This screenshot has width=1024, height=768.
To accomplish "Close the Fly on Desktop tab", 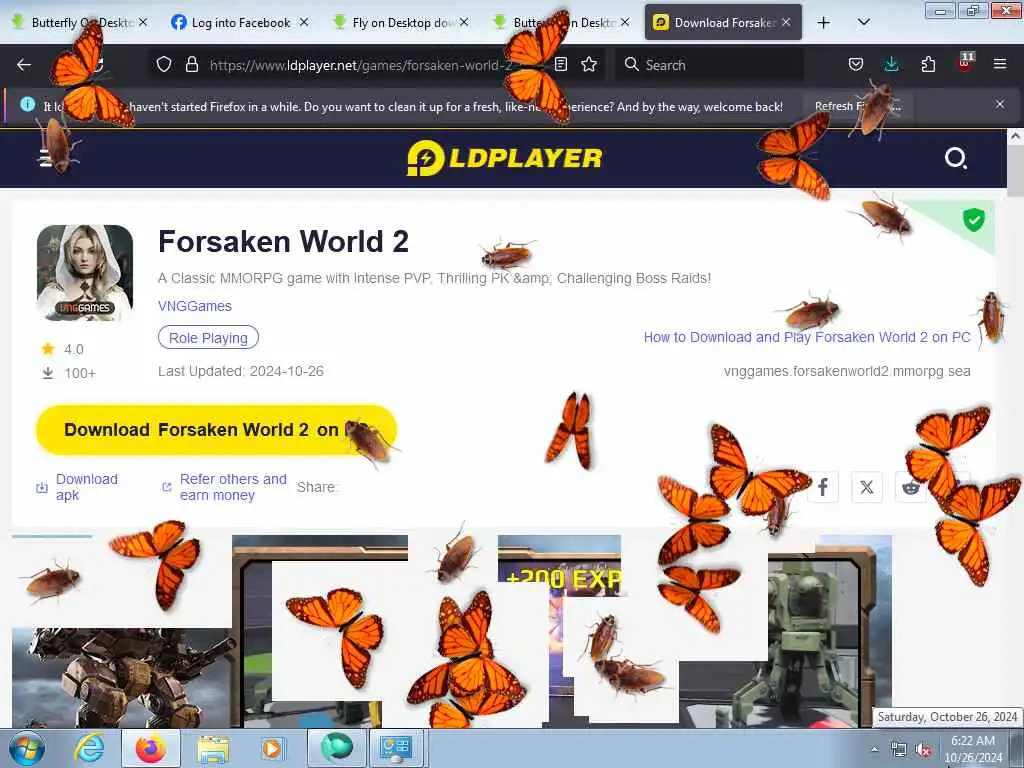I will pyautogui.click(x=464, y=22).
